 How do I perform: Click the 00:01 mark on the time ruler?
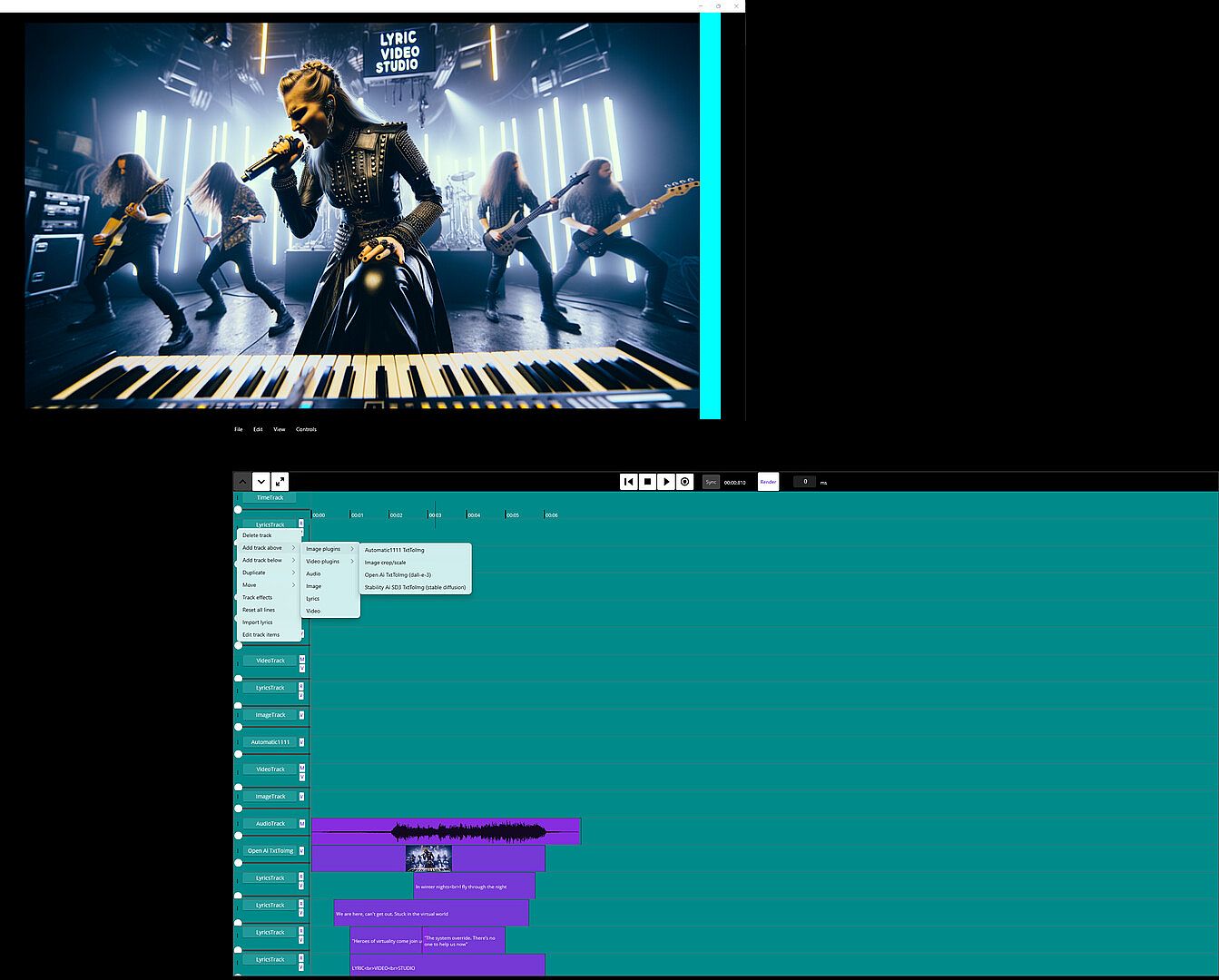[x=358, y=515]
